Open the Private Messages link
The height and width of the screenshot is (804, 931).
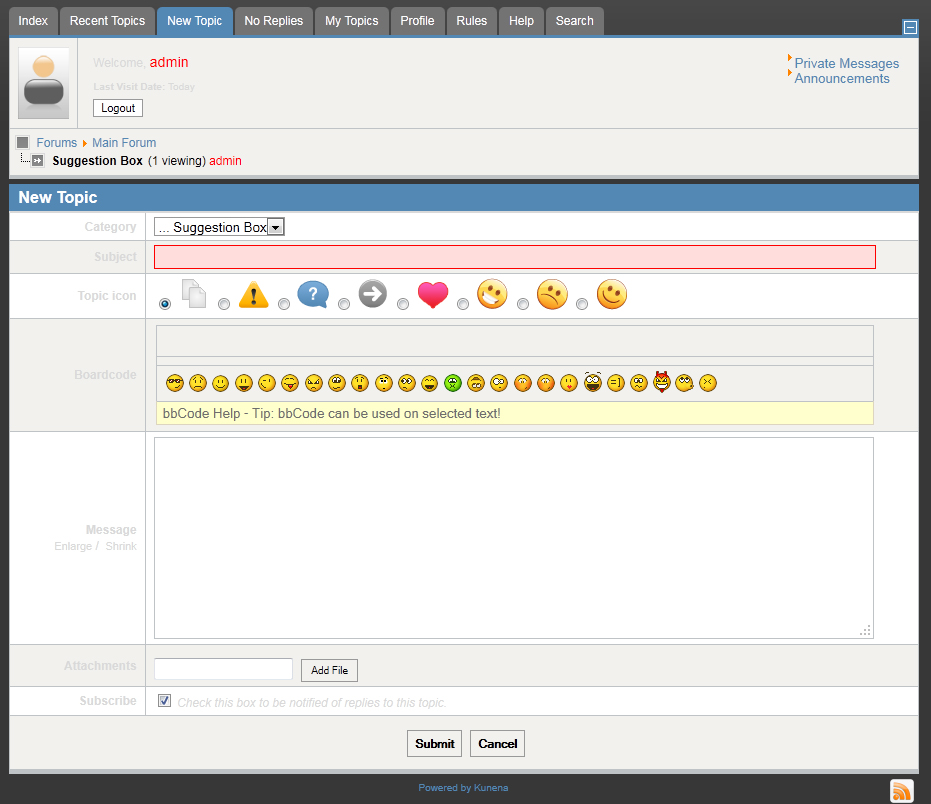846,63
